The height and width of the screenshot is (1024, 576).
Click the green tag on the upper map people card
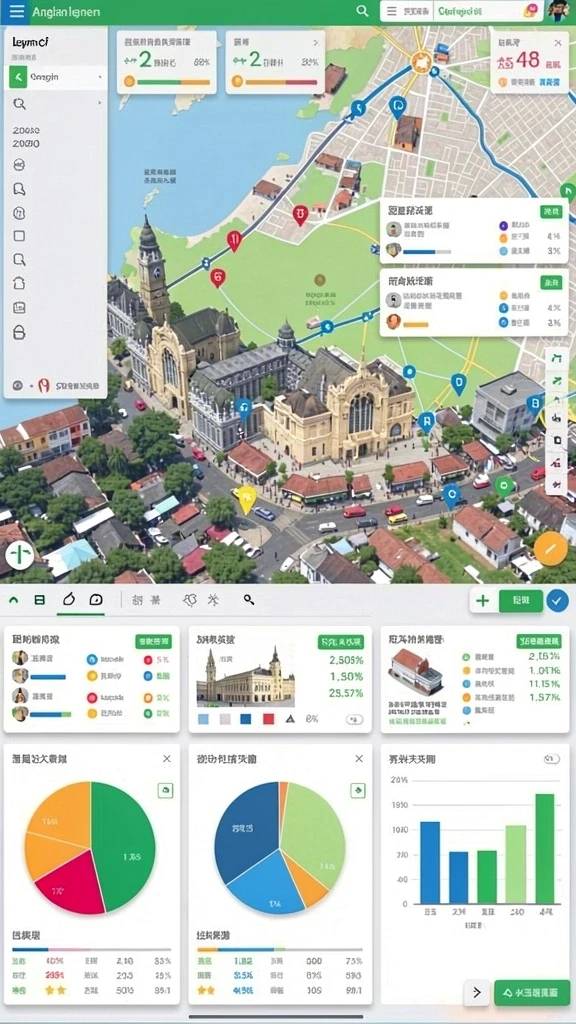pyautogui.click(x=551, y=212)
